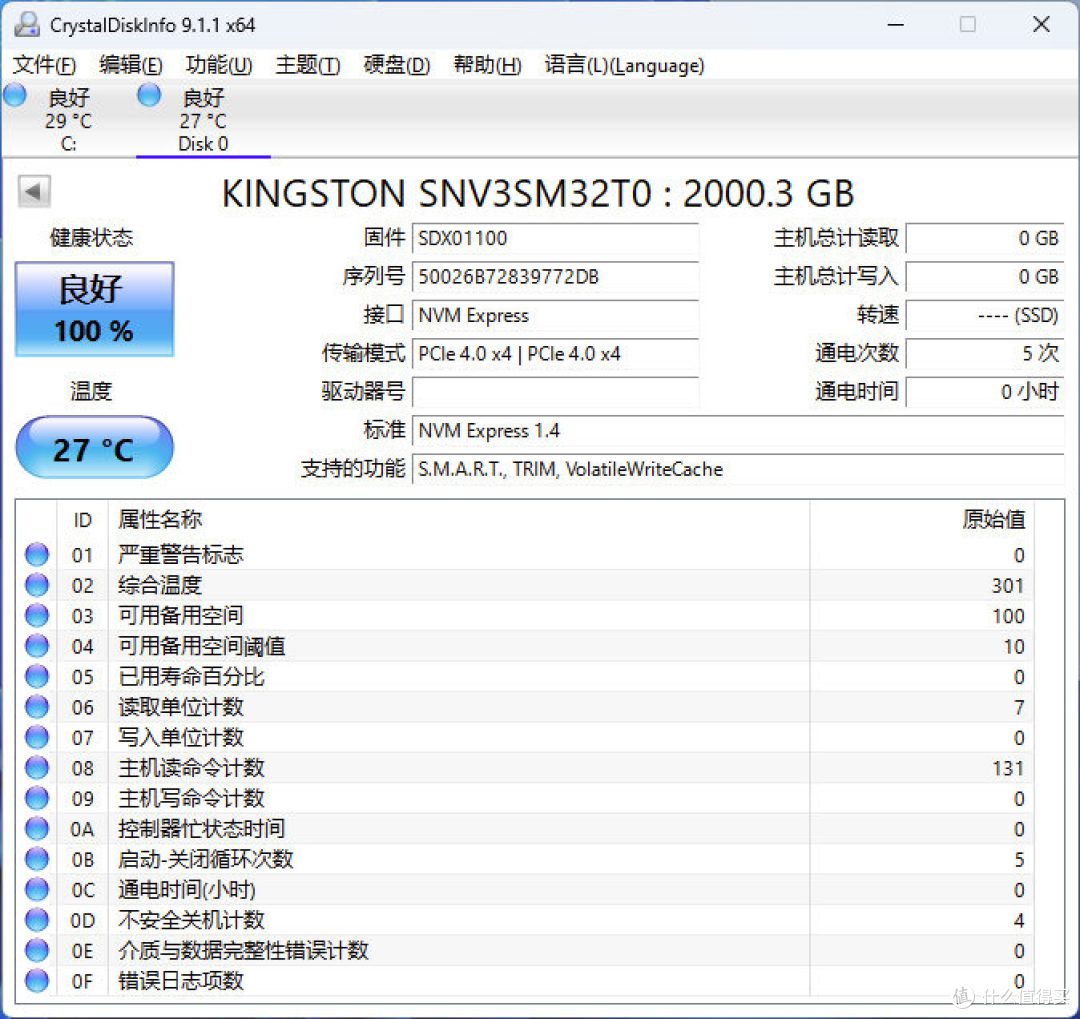Click status orb for attribute 05 已用寿命百分比

click(x=37, y=676)
